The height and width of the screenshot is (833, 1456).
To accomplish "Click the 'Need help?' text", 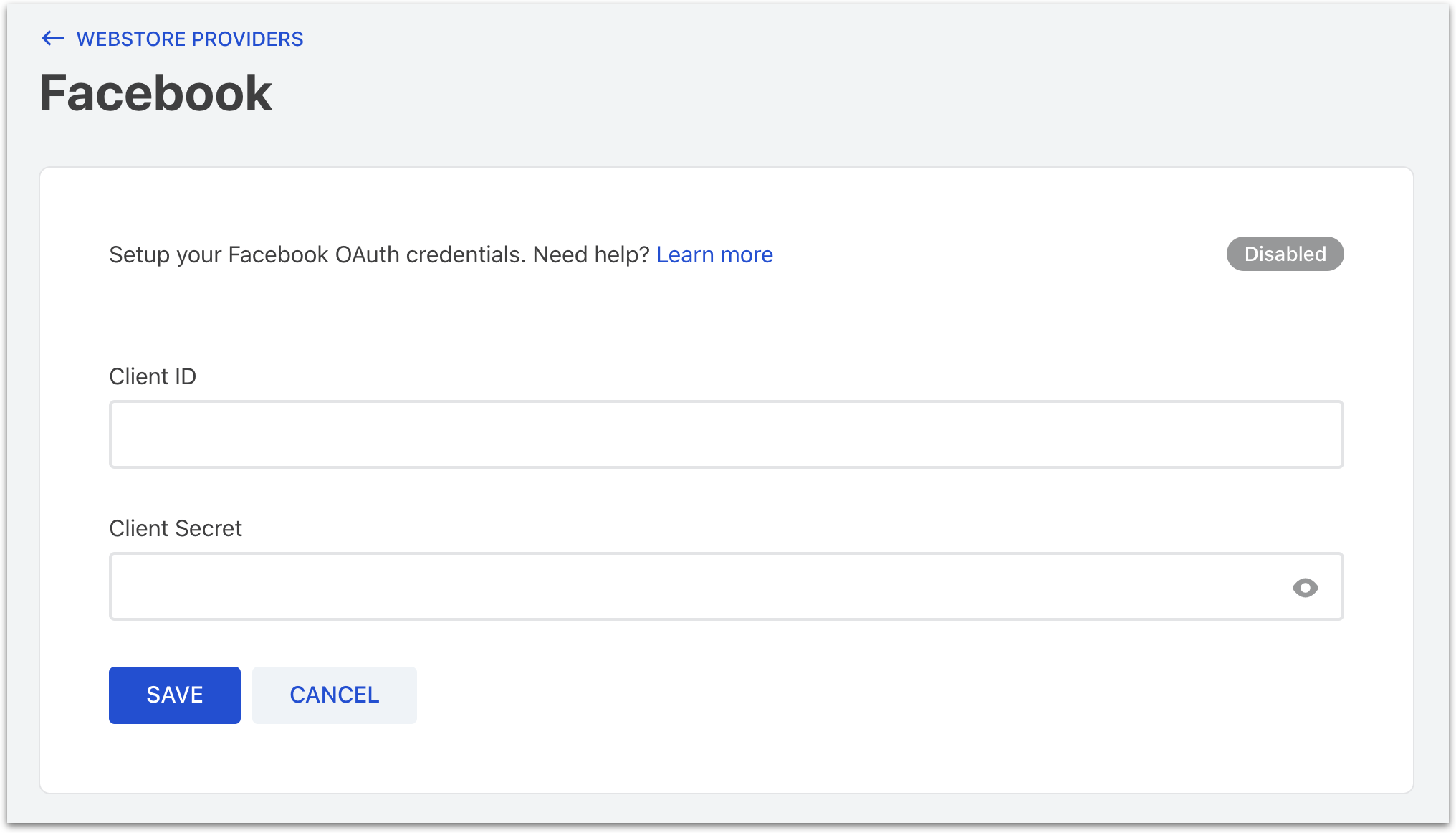I will point(591,254).
